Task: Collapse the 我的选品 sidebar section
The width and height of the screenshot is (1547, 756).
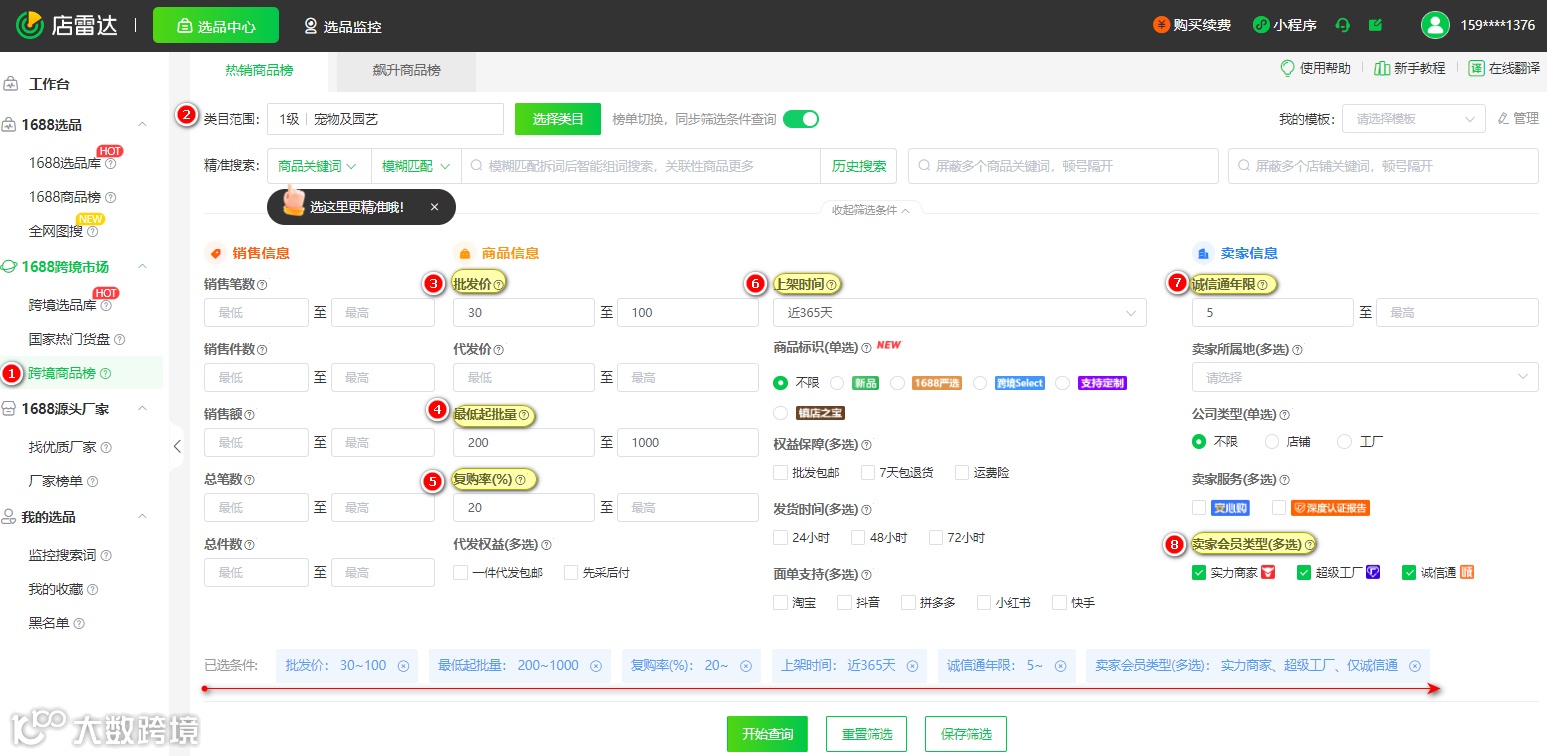Action: coord(142,516)
